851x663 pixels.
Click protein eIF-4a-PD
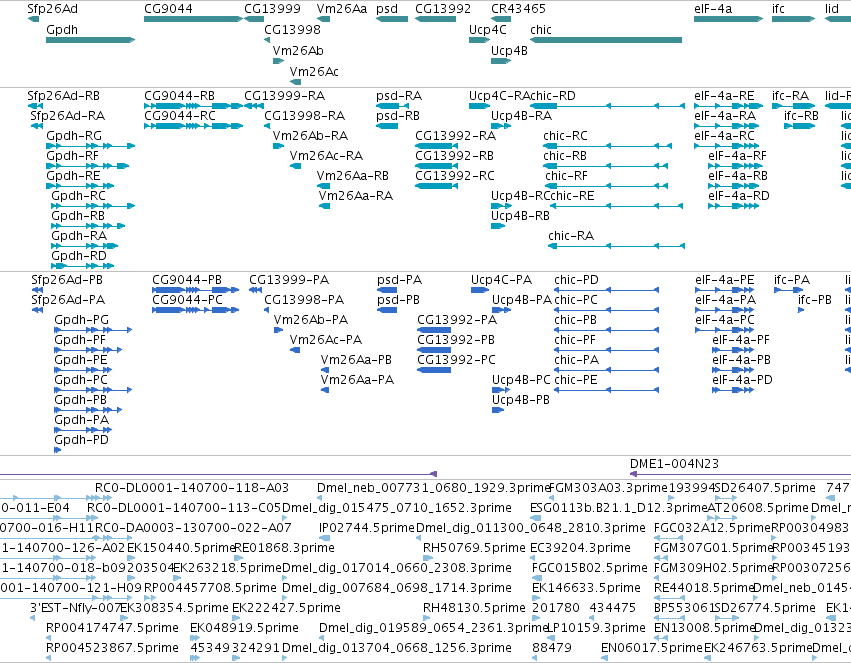click(733, 390)
